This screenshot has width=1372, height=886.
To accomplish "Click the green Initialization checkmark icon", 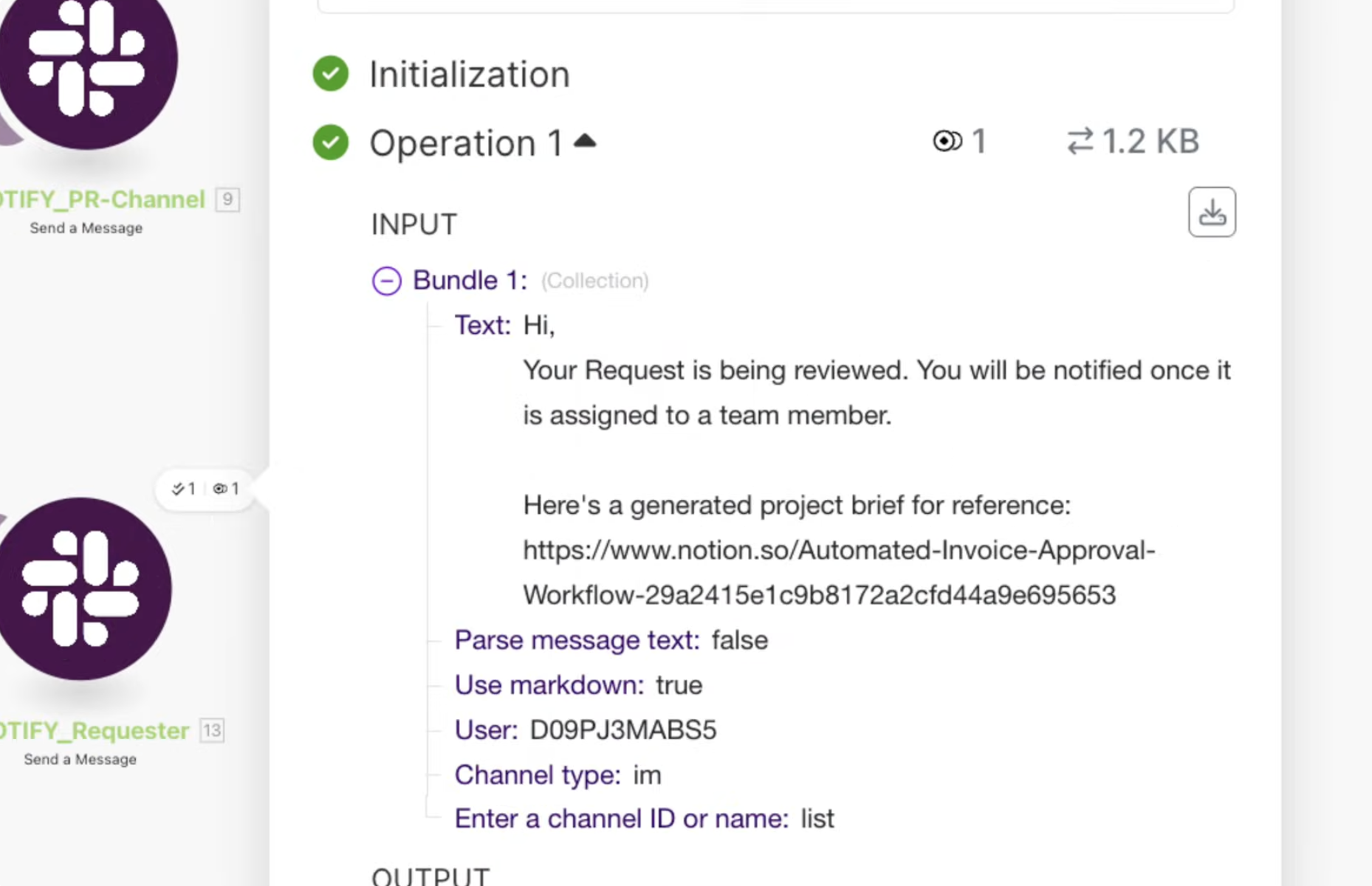I will [x=331, y=74].
